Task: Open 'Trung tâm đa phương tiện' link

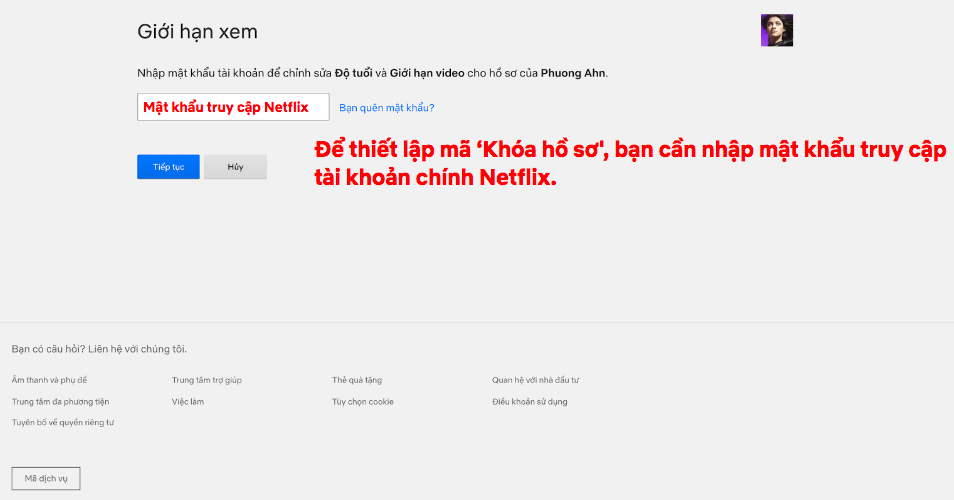Action: [60, 401]
